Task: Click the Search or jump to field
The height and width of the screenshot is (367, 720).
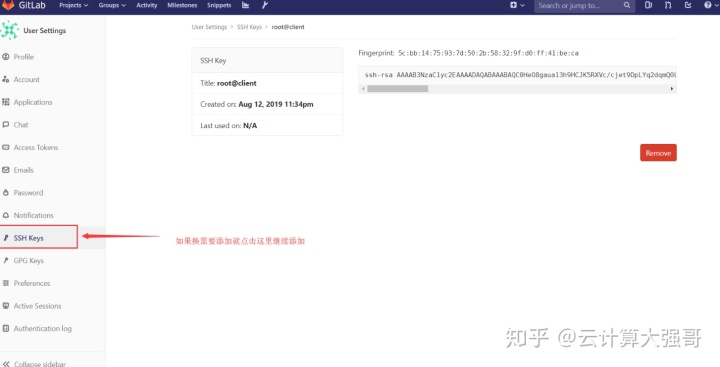Action: 584,6
